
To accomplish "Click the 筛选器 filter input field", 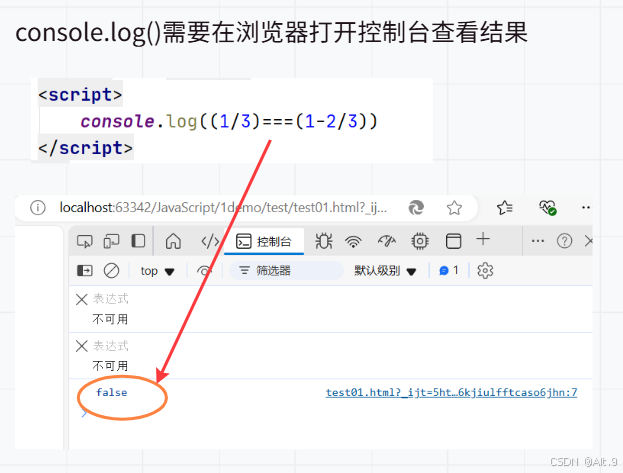I will [x=286, y=271].
